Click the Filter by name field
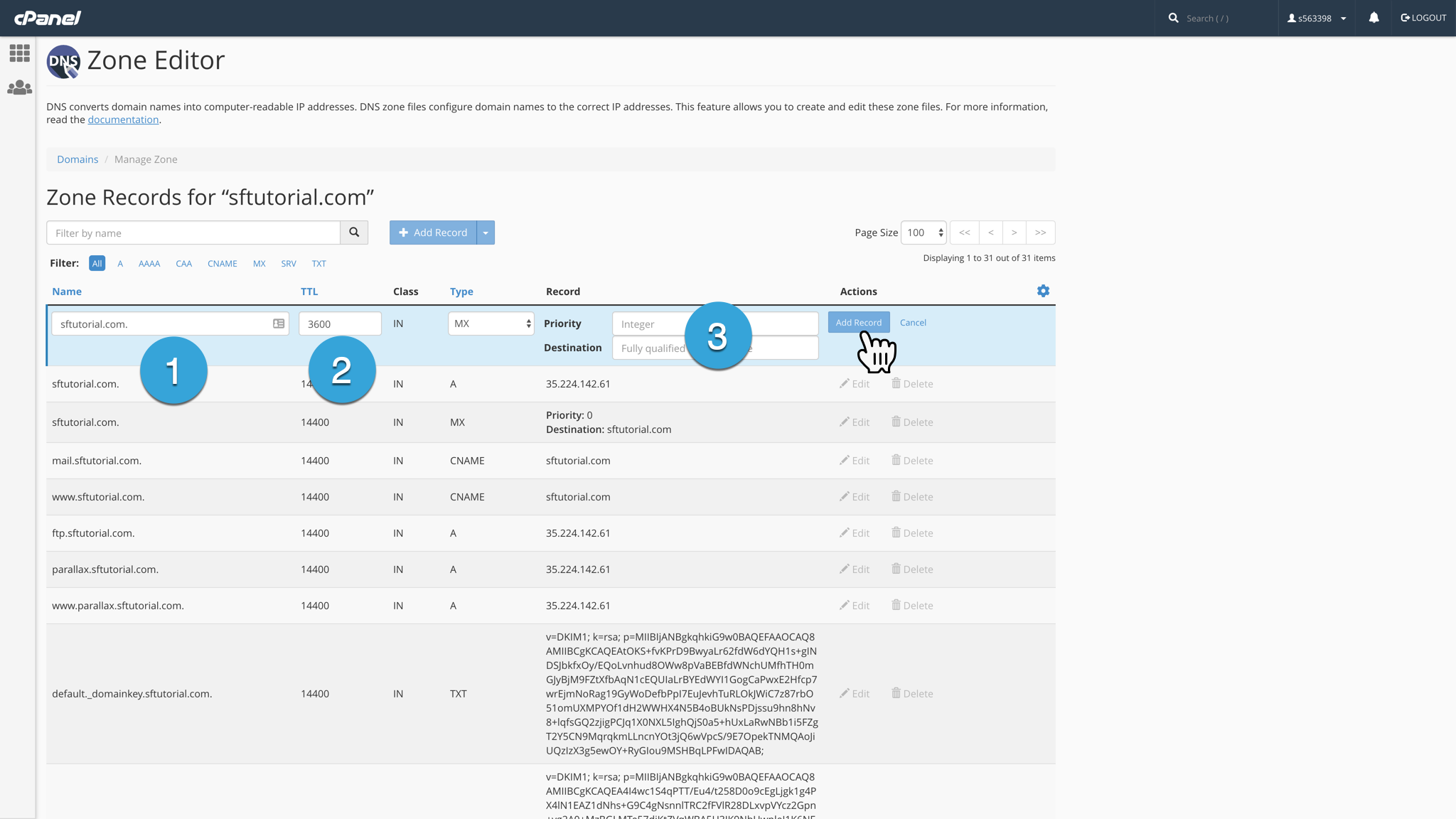This screenshot has height=819, width=1456. point(193,232)
